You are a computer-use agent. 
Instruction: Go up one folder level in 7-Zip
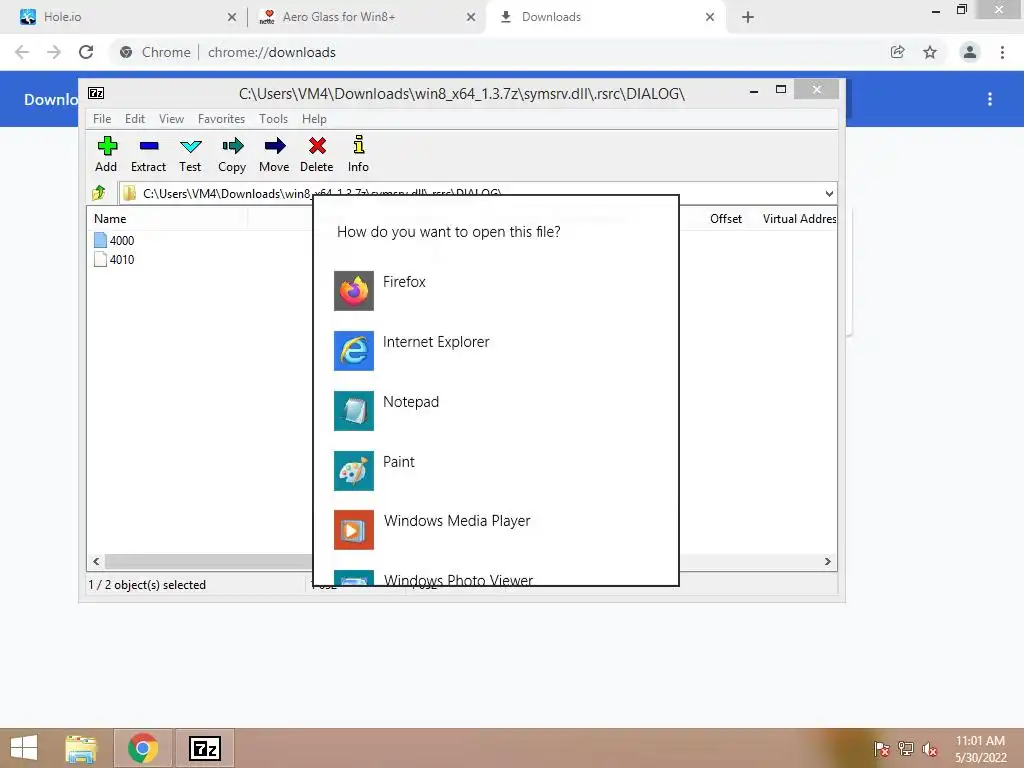[99, 193]
